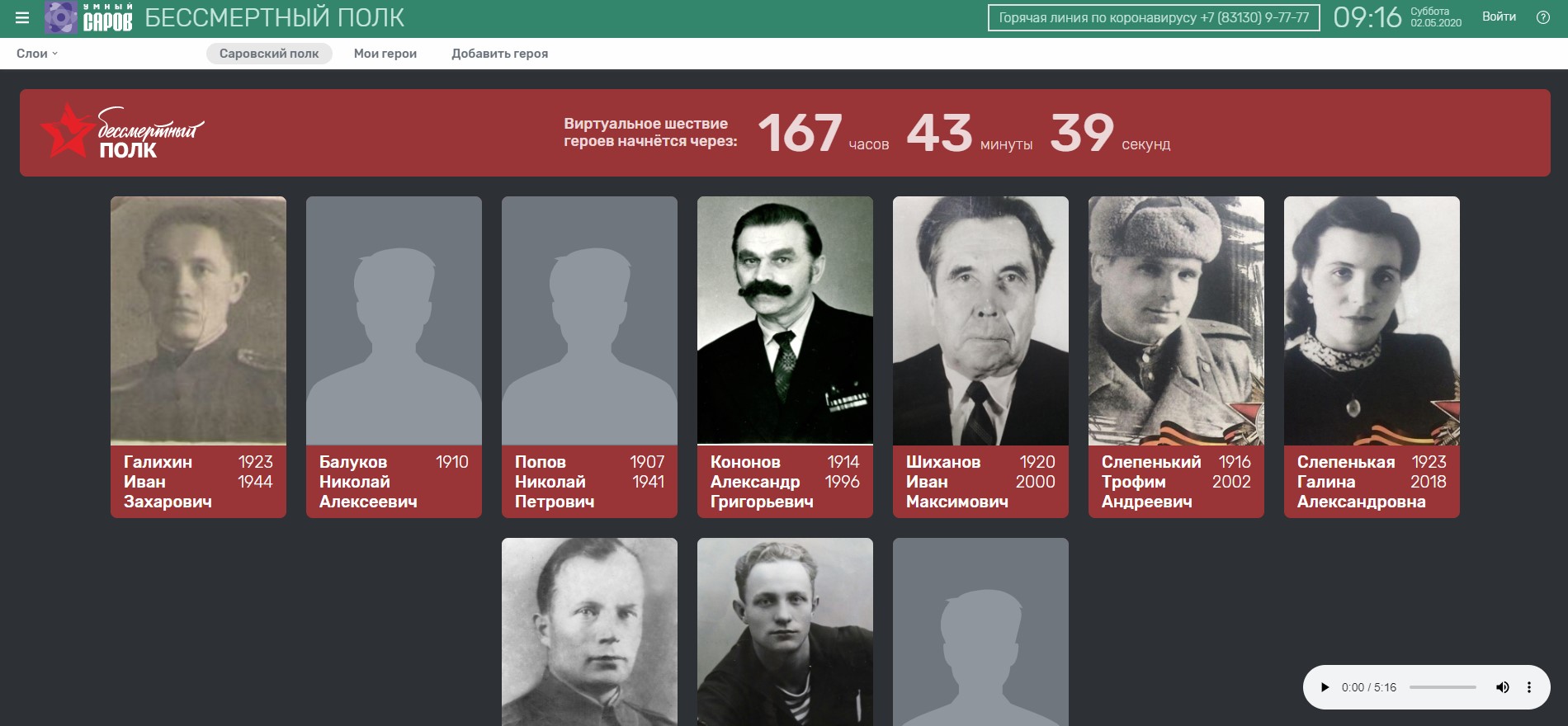Play the audio track
This screenshot has height=726, width=1568.
1325,687
